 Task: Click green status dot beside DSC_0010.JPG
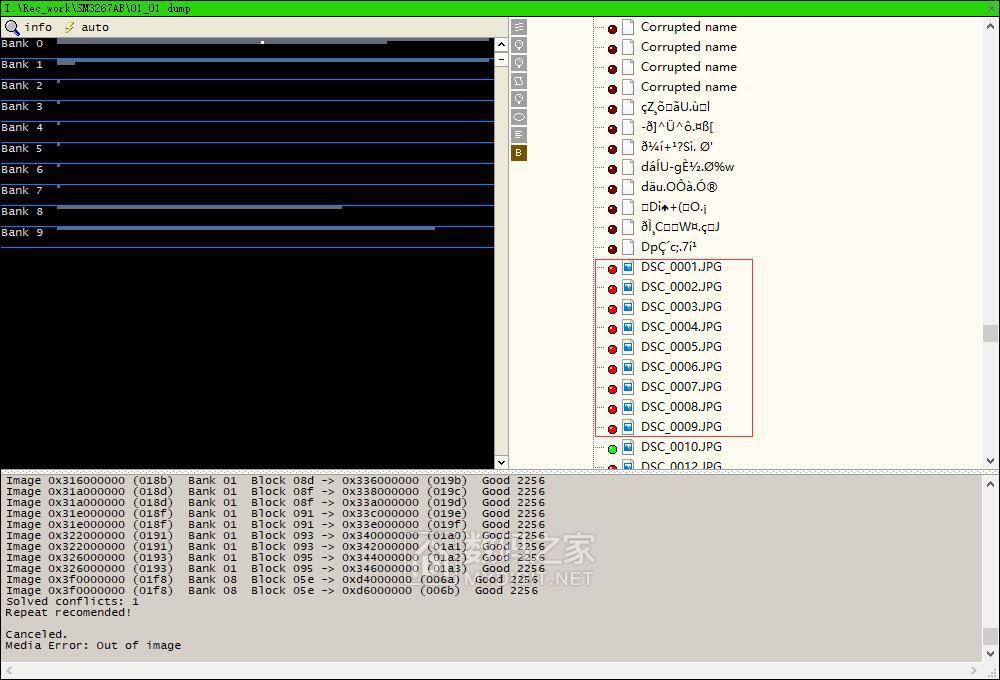[612, 449]
